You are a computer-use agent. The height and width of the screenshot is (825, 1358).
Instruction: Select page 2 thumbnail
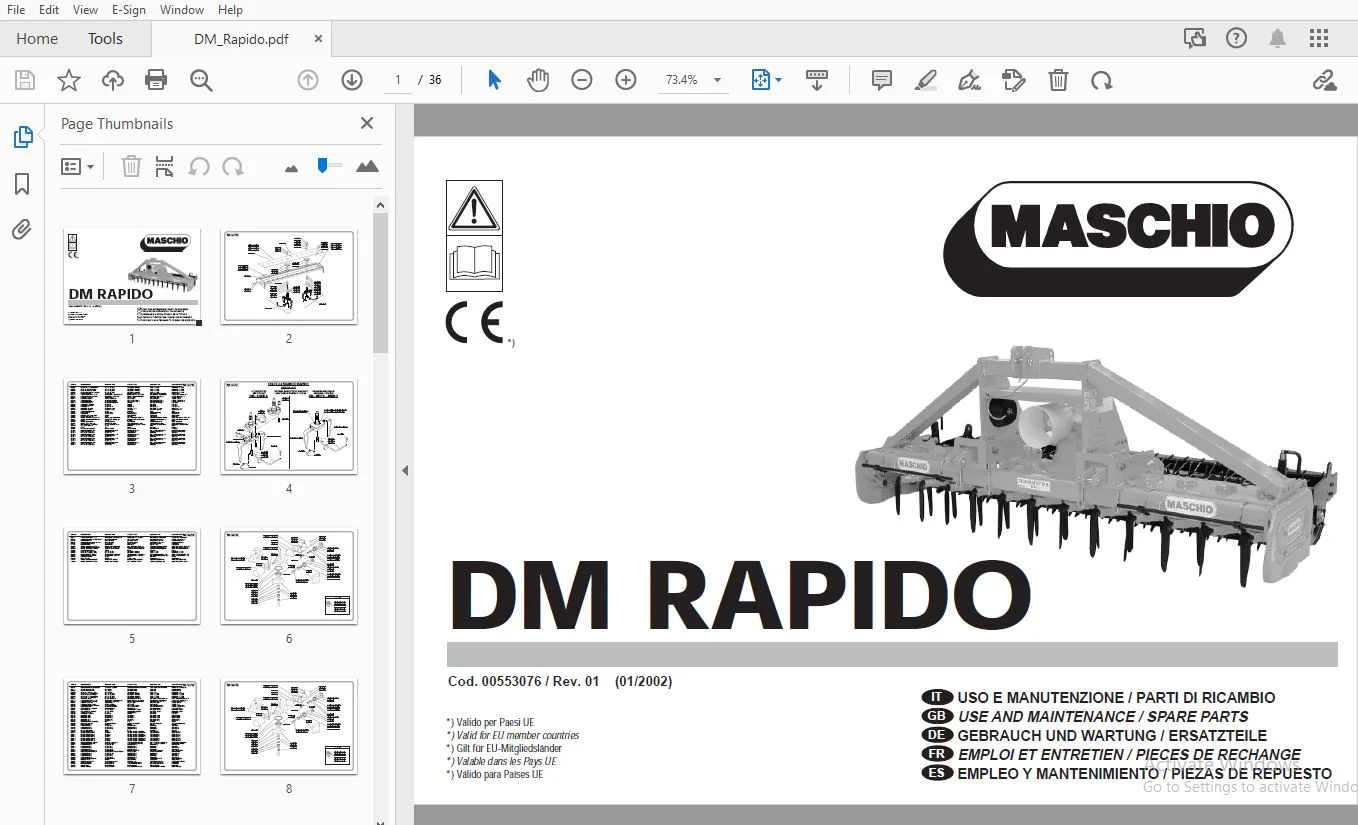tap(289, 276)
